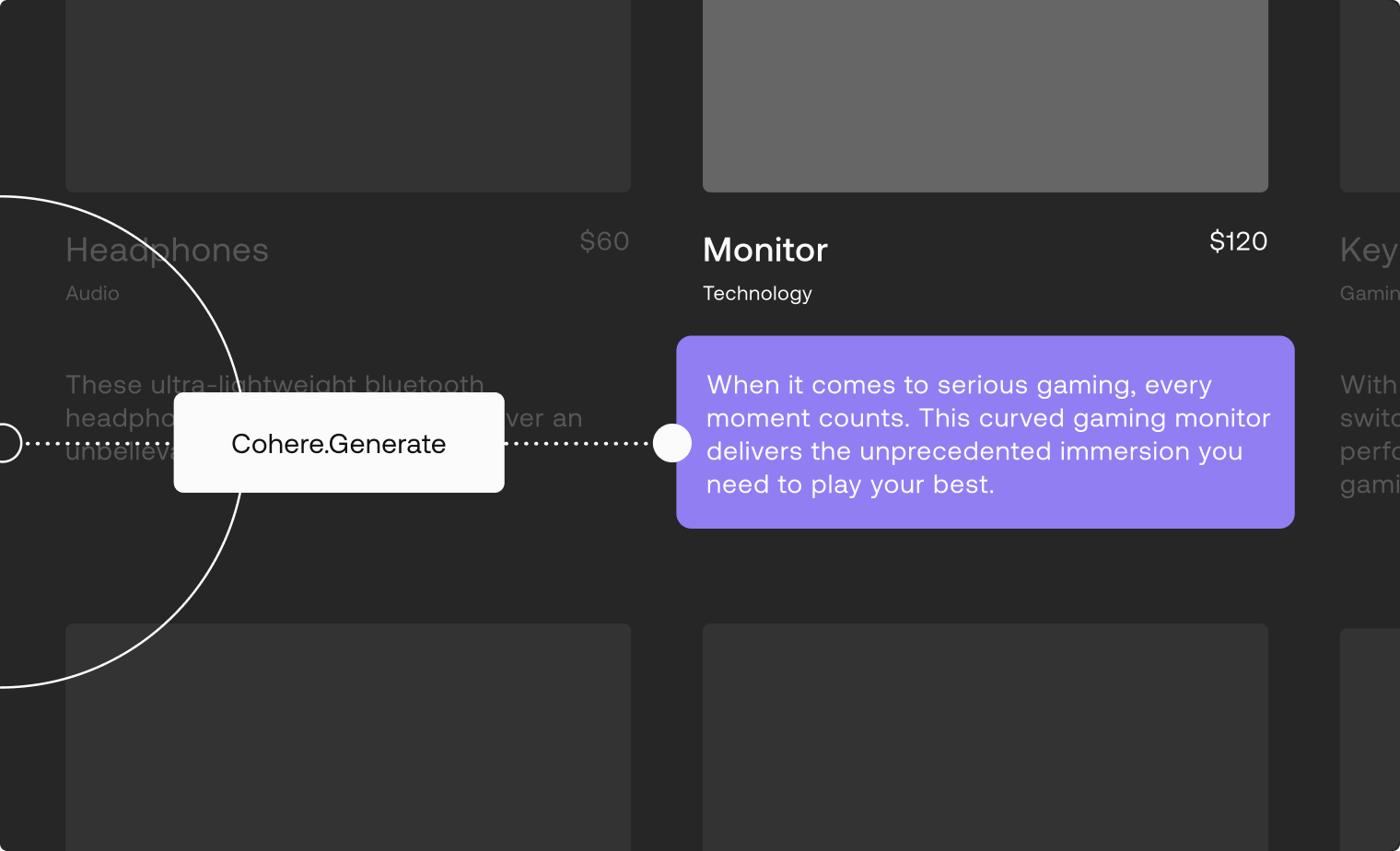Image resolution: width=1400 pixels, height=851 pixels.
Task: Click the dotted line right of Cohere.Generate
Action: [x=577, y=443]
